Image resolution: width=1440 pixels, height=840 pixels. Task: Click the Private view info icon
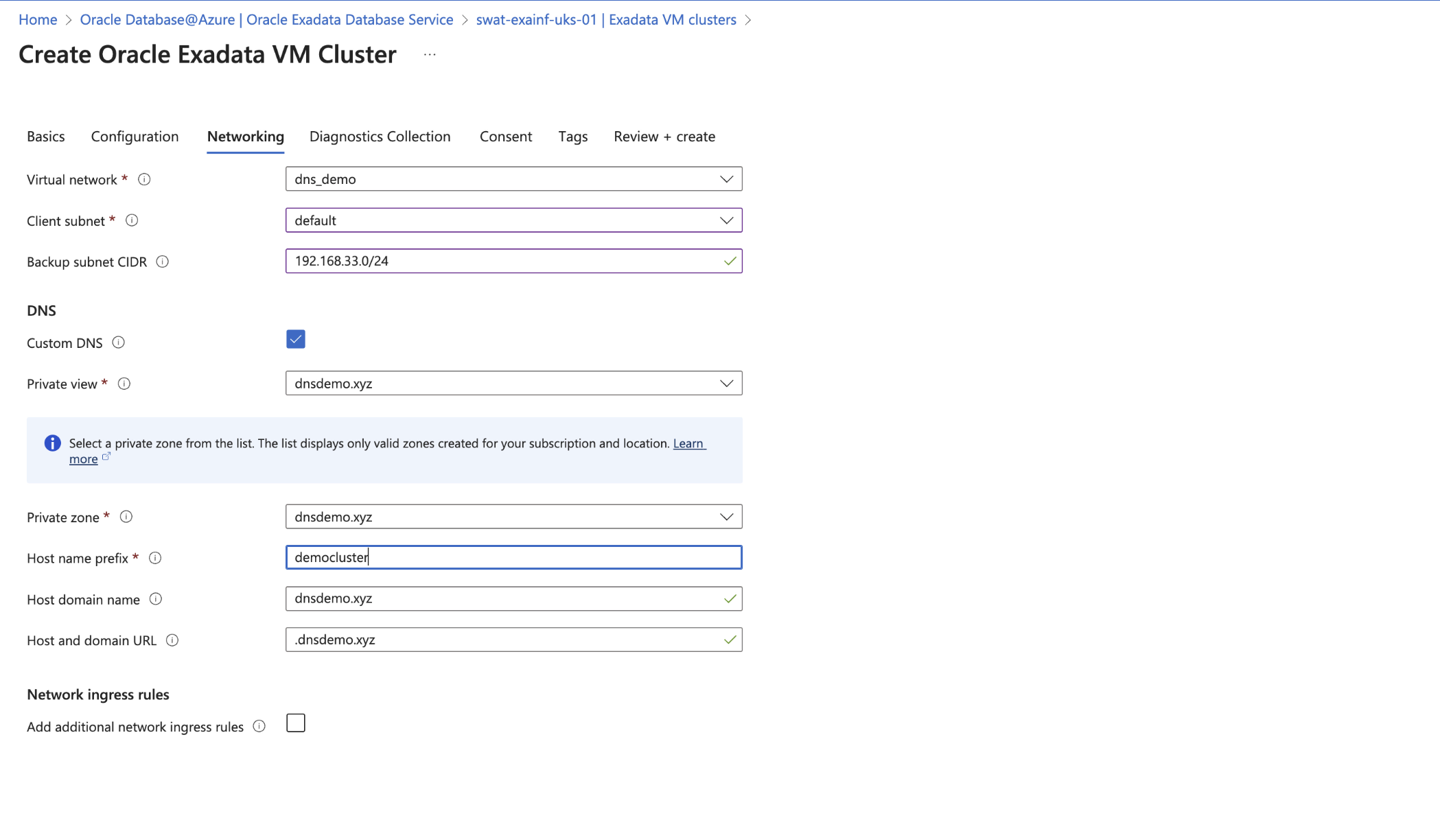(124, 384)
